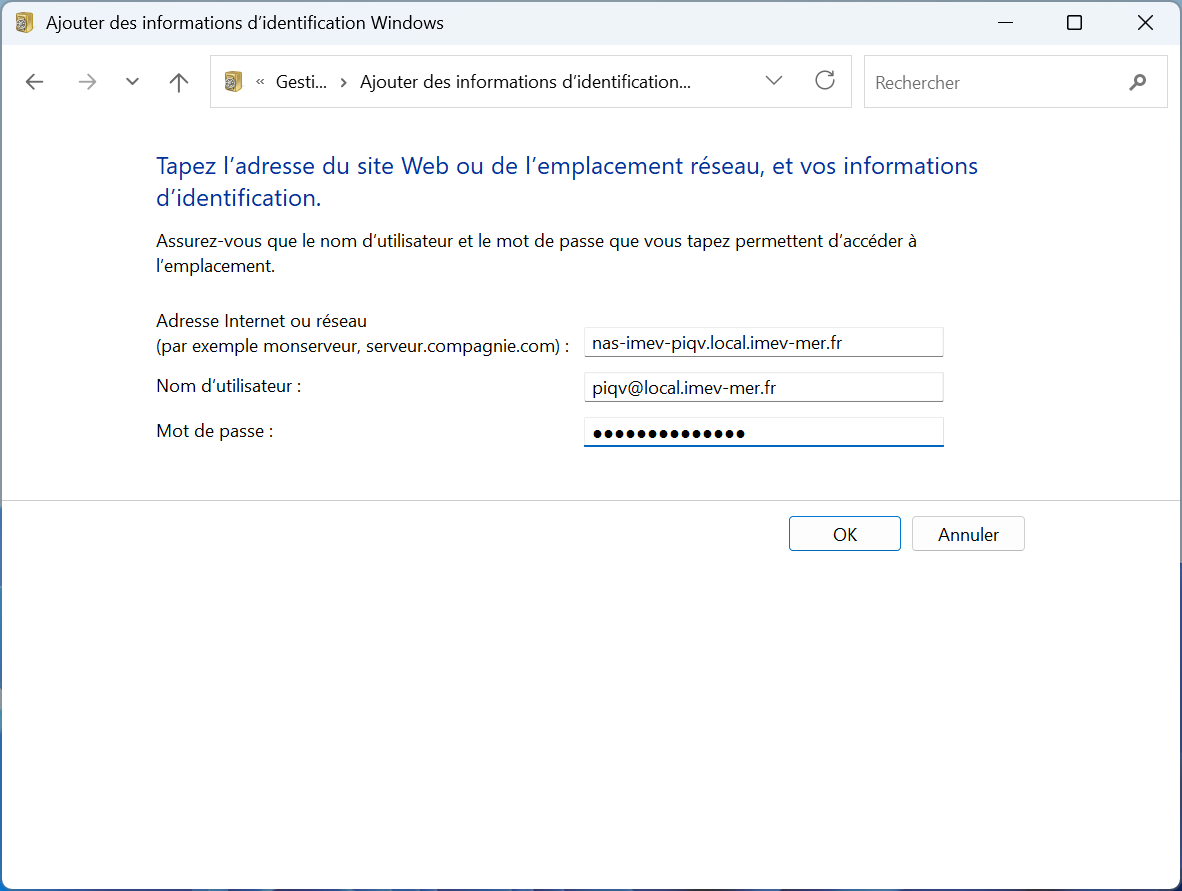The height and width of the screenshot is (891, 1182).
Task: Go back using the left arrow
Action: point(35,82)
